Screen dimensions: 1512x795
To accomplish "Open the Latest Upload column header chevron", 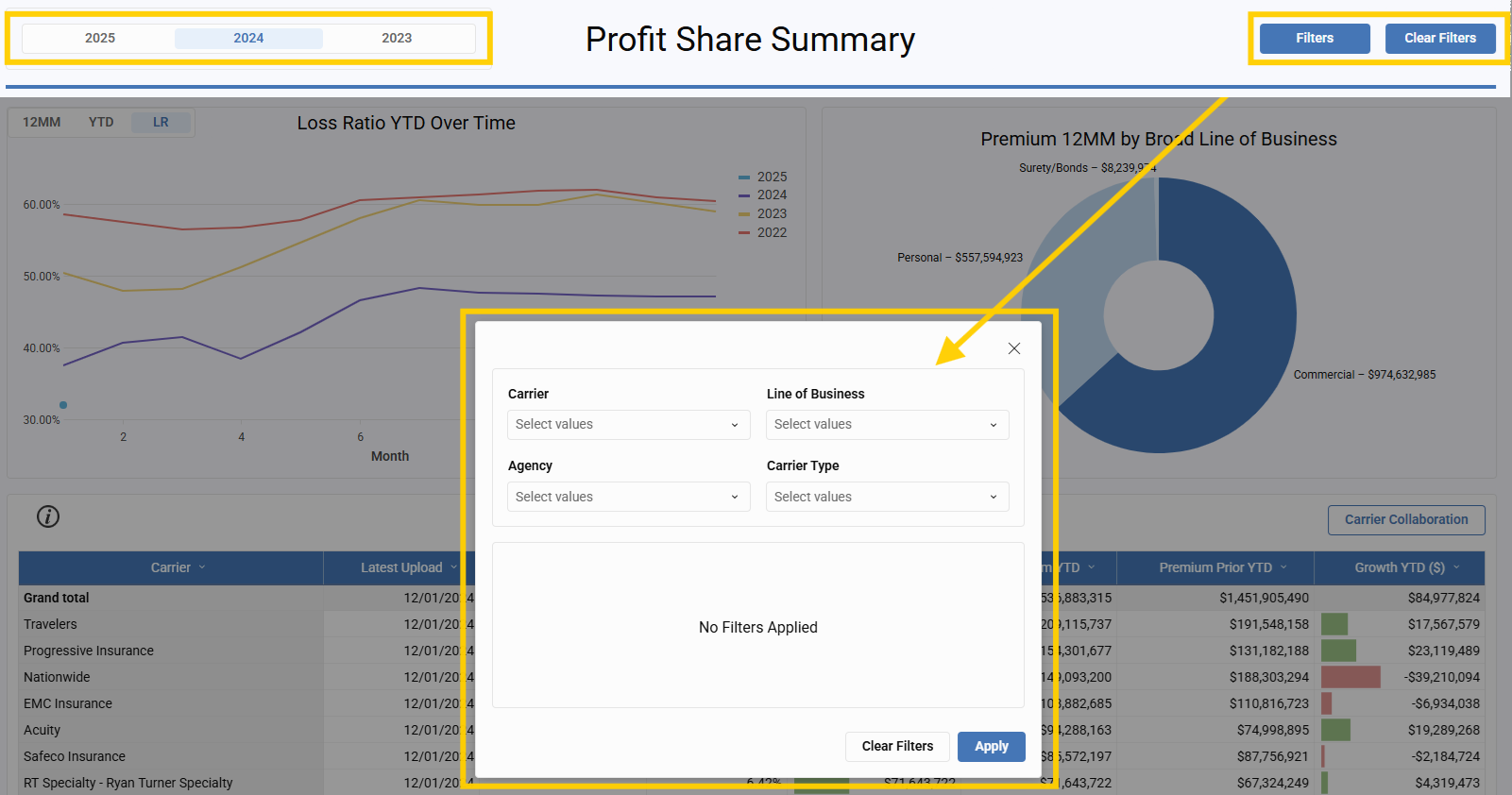I will (x=453, y=567).
